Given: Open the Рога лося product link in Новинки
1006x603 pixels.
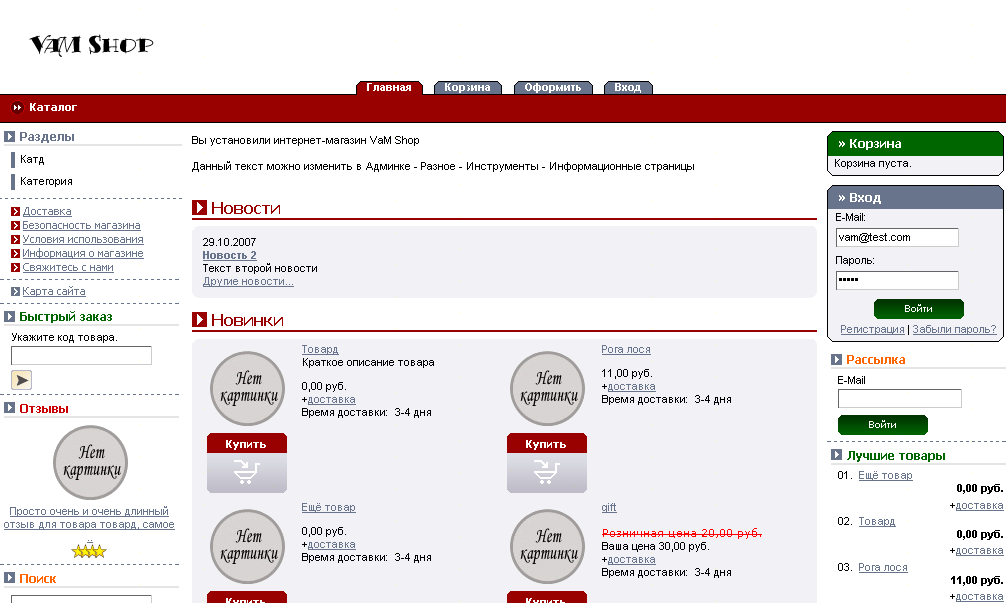Looking at the screenshot, I should point(626,350).
